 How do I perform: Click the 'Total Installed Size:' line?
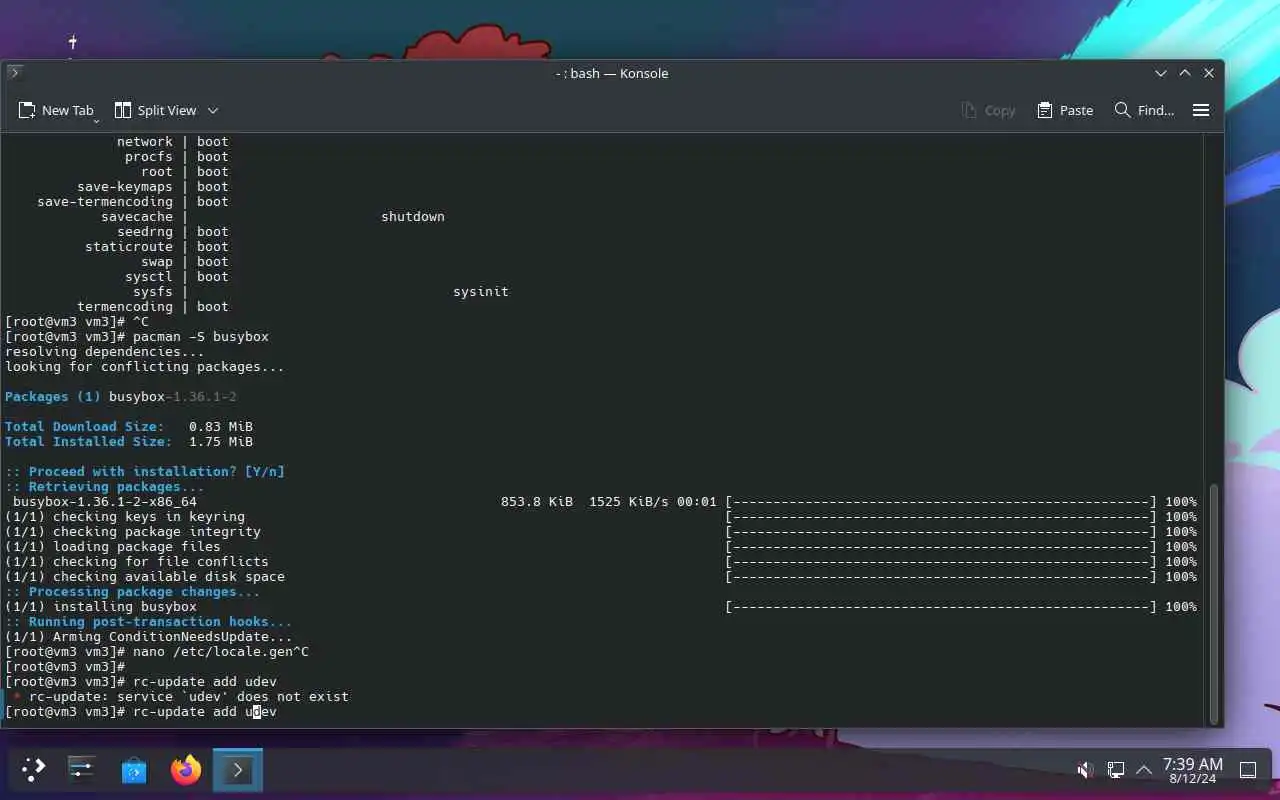129,441
